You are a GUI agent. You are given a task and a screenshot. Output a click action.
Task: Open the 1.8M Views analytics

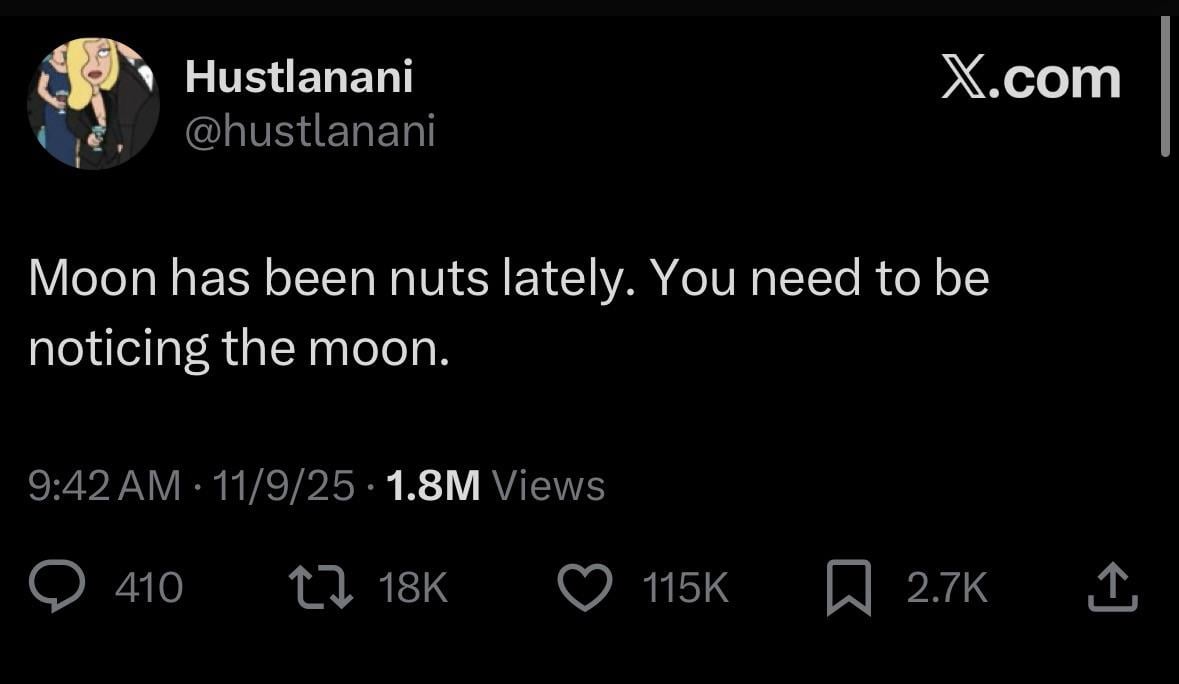[494, 486]
